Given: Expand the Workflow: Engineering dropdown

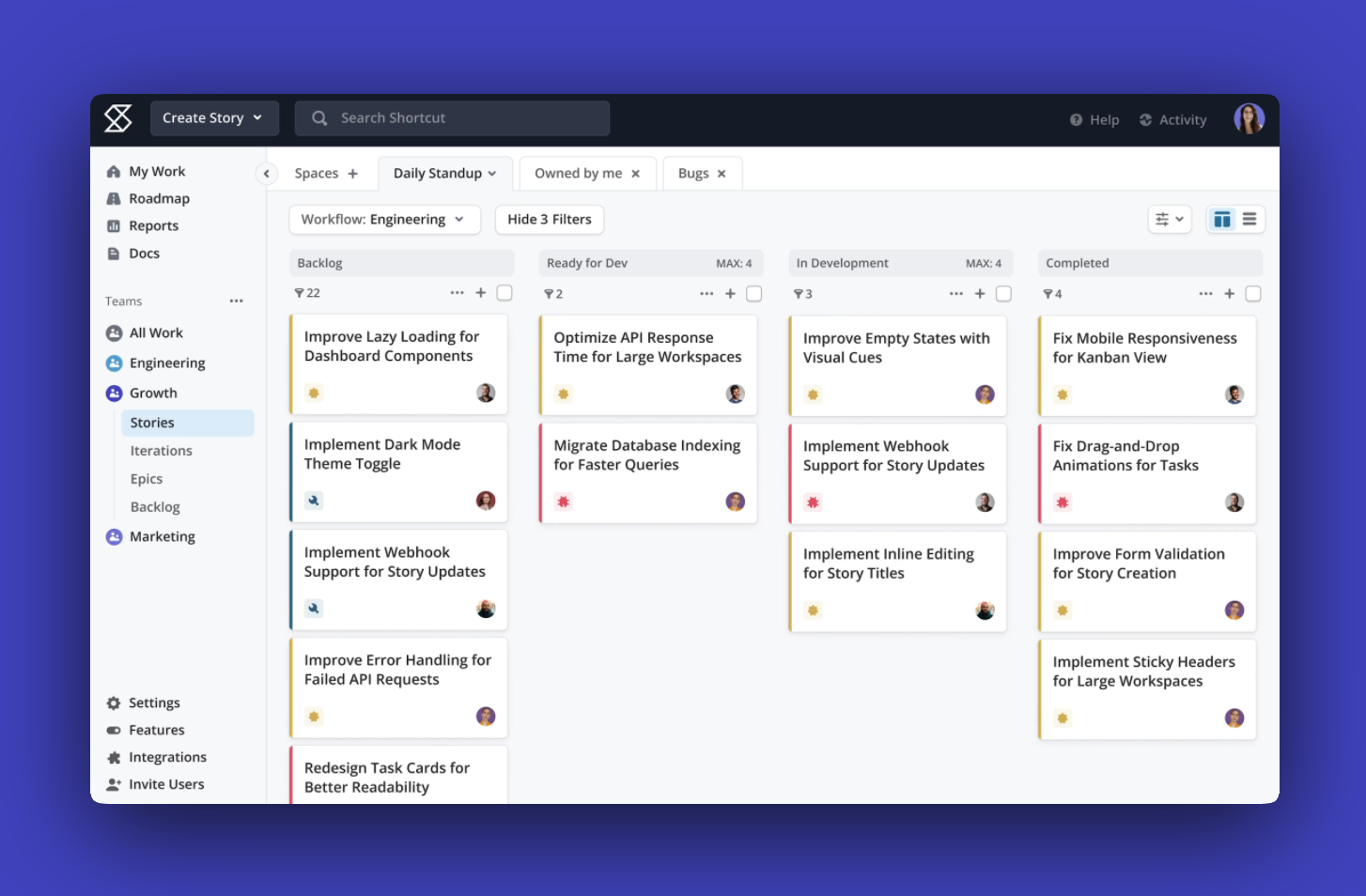Looking at the screenshot, I should [383, 219].
